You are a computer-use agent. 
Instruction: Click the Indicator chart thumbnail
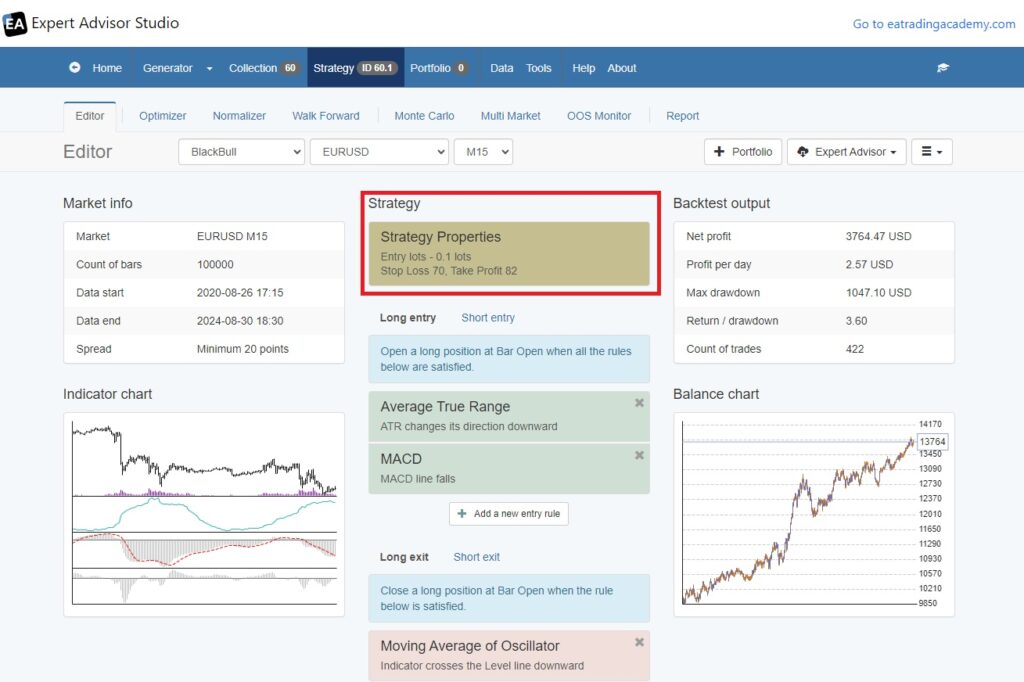pos(204,514)
